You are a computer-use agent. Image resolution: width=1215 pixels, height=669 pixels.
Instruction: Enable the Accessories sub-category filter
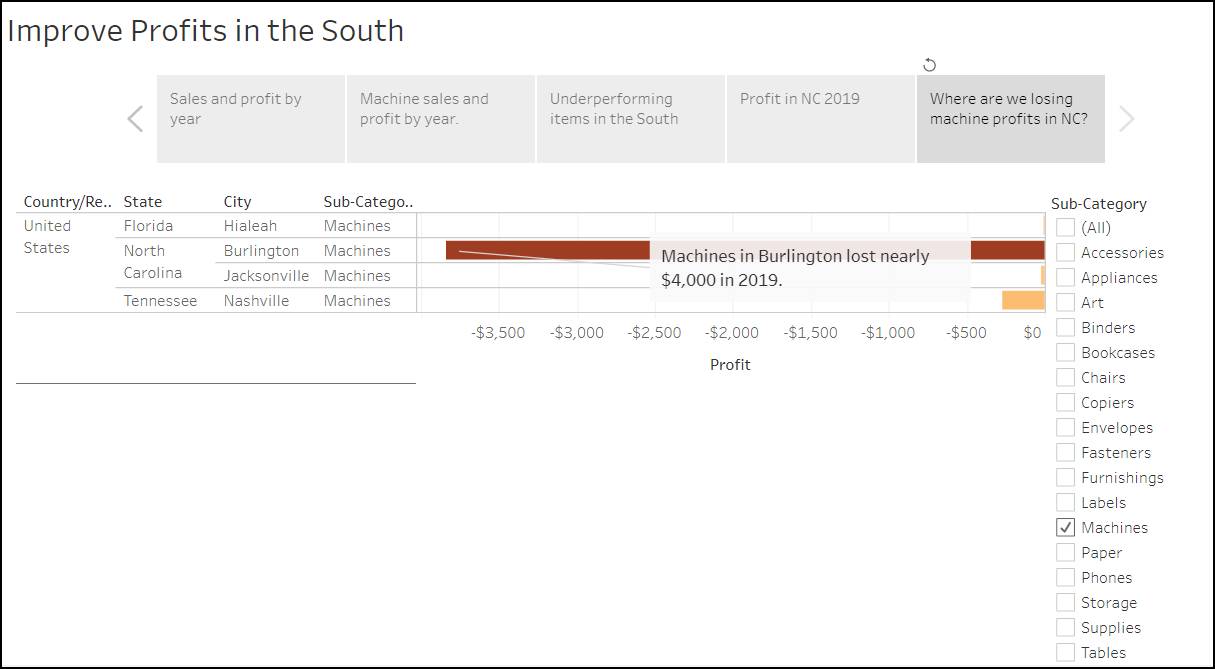coord(1066,252)
